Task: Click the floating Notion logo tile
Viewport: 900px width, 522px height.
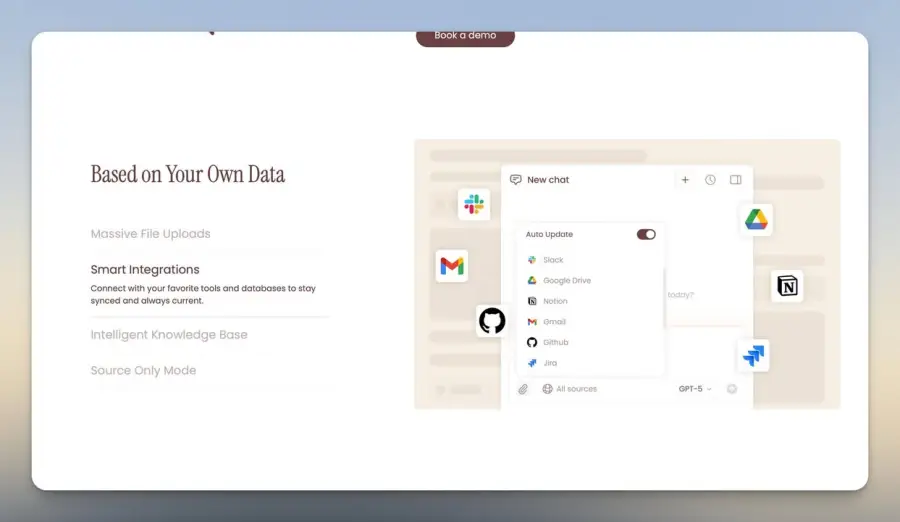Action: [787, 285]
